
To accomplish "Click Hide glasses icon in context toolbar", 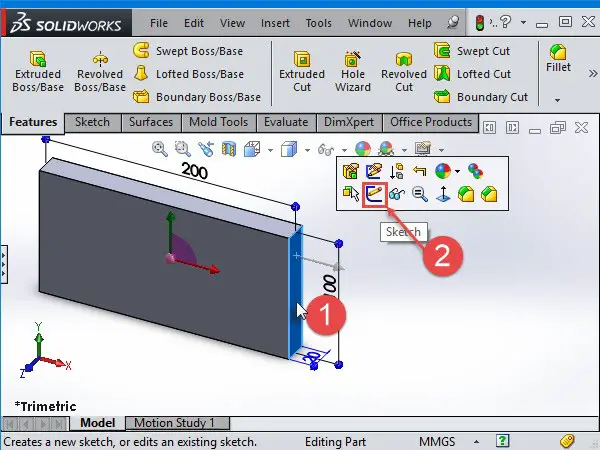I will (397, 194).
